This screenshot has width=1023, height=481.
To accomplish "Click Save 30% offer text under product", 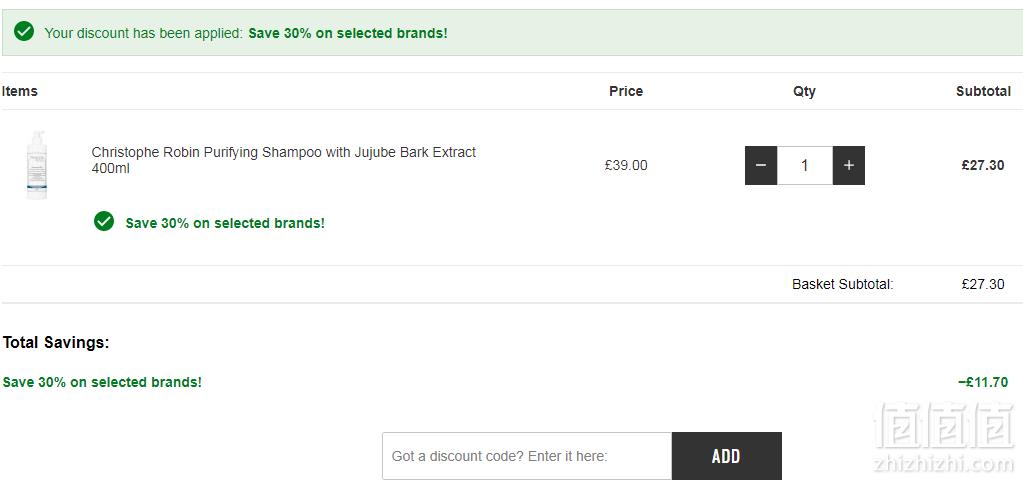I will tap(225, 223).
